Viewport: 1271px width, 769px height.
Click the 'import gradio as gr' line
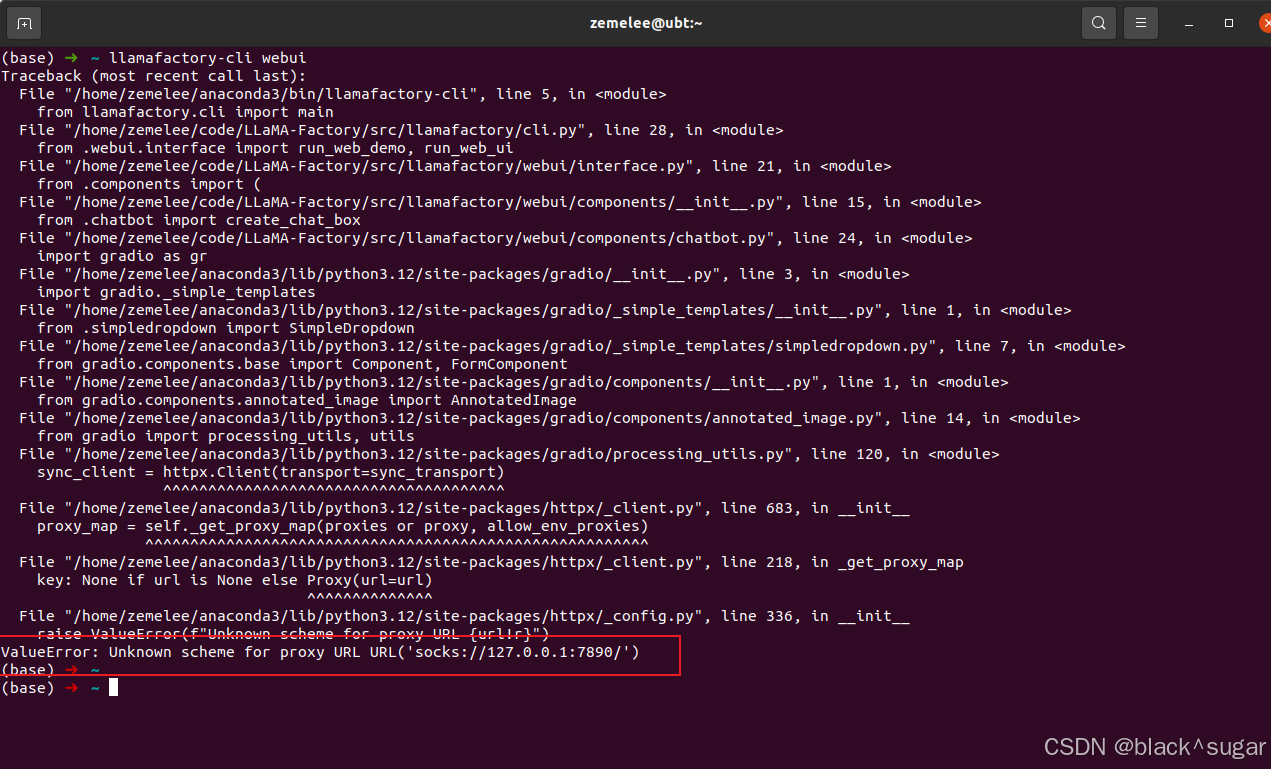[x=122, y=256]
